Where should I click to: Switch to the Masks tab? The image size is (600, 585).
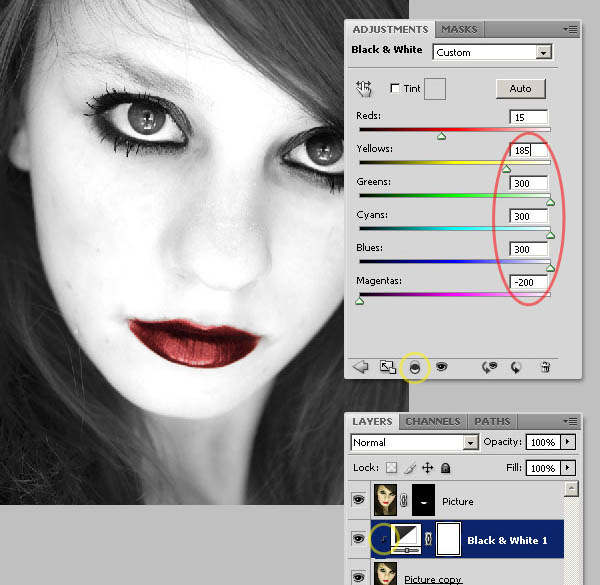click(459, 29)
